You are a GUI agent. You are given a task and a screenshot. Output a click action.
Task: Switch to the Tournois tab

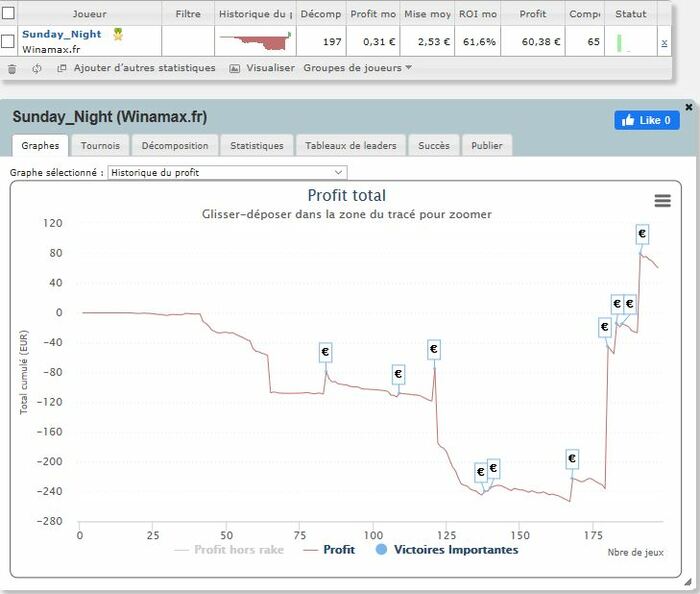pos(100,145)
